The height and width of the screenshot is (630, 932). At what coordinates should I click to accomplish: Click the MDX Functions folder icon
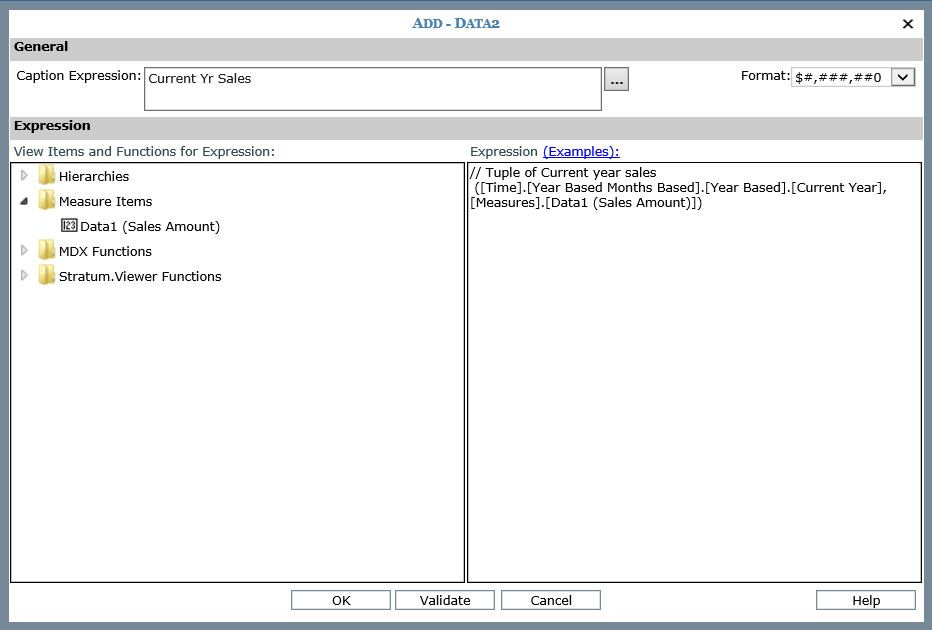pyautogui.click(x=47, y=251)
